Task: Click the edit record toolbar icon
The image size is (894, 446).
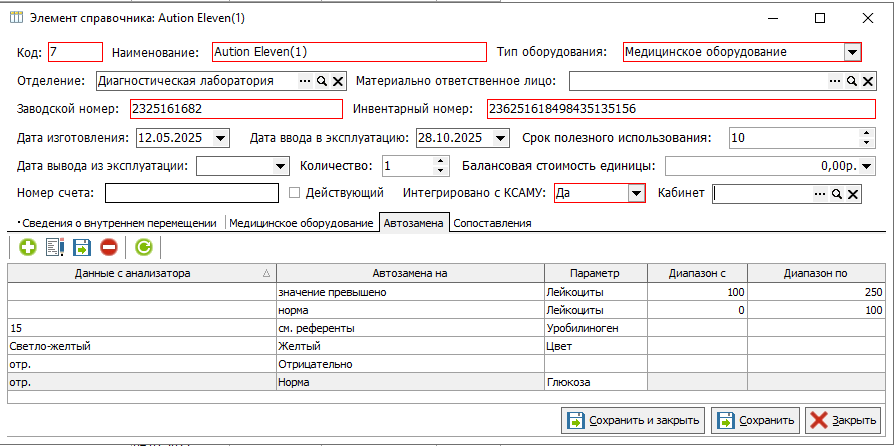Action: coord(55,246)
